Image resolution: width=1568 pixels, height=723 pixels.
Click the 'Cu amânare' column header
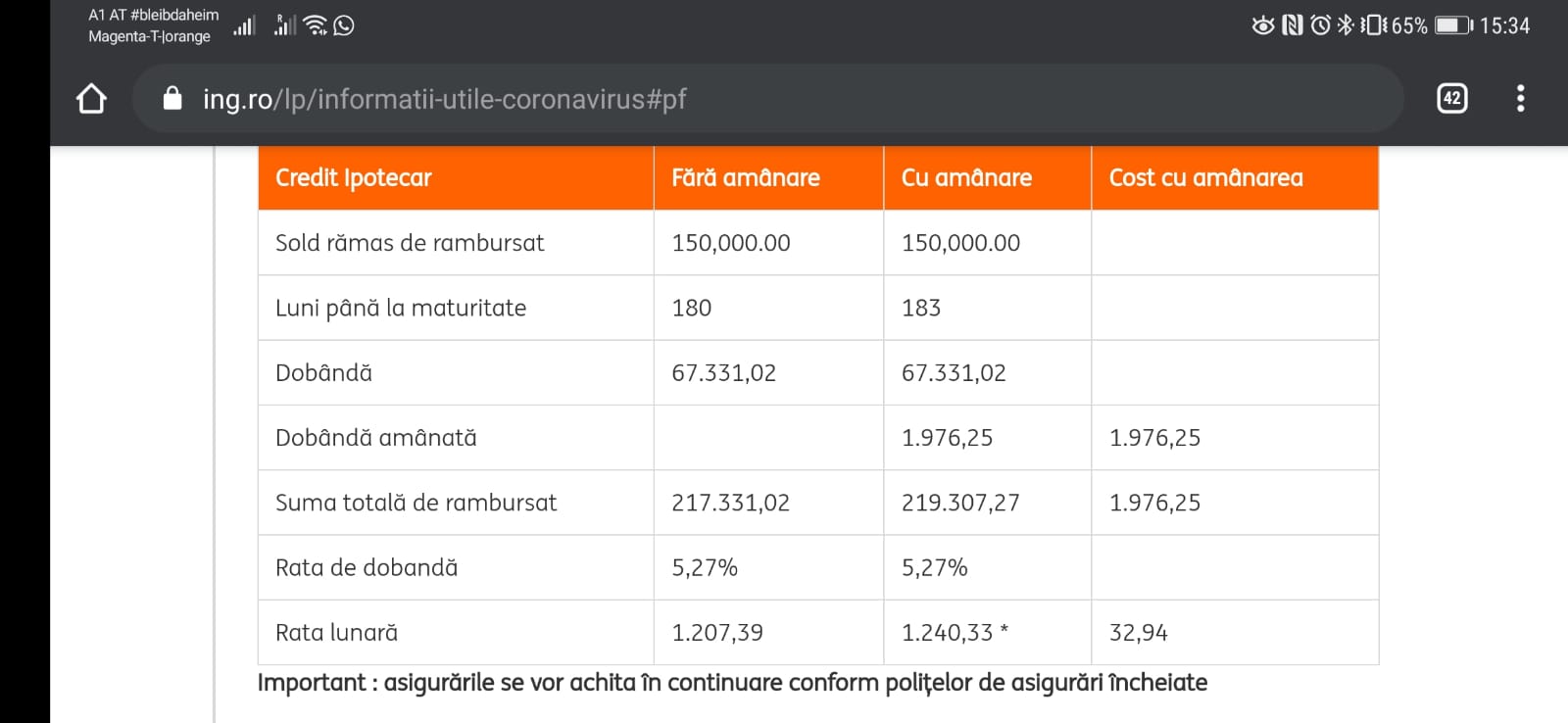click(x=966, y=178)
